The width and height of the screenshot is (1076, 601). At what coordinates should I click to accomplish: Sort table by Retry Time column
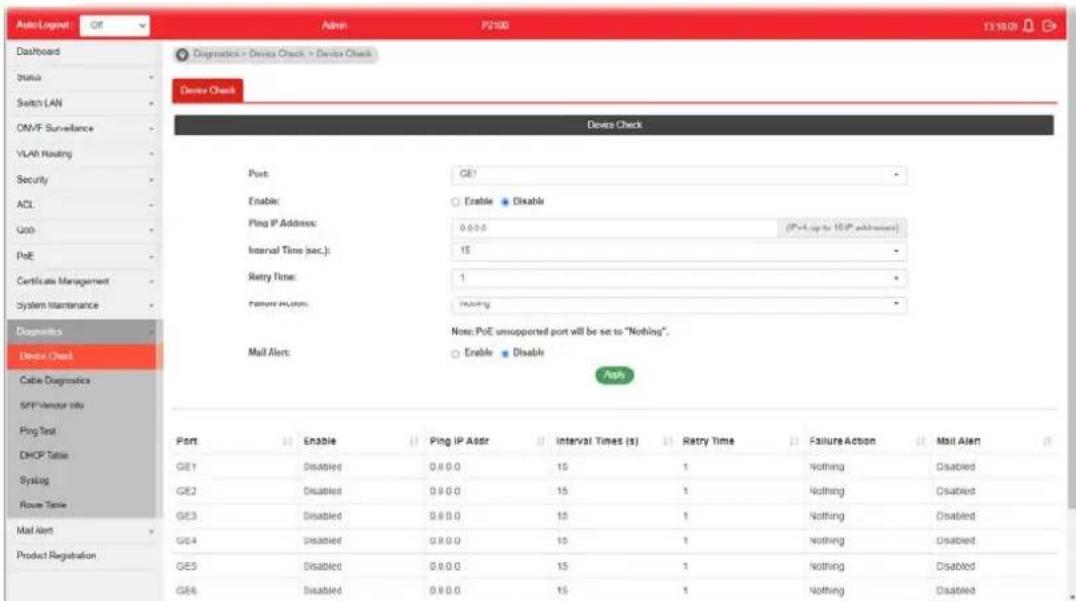point(794,441)
